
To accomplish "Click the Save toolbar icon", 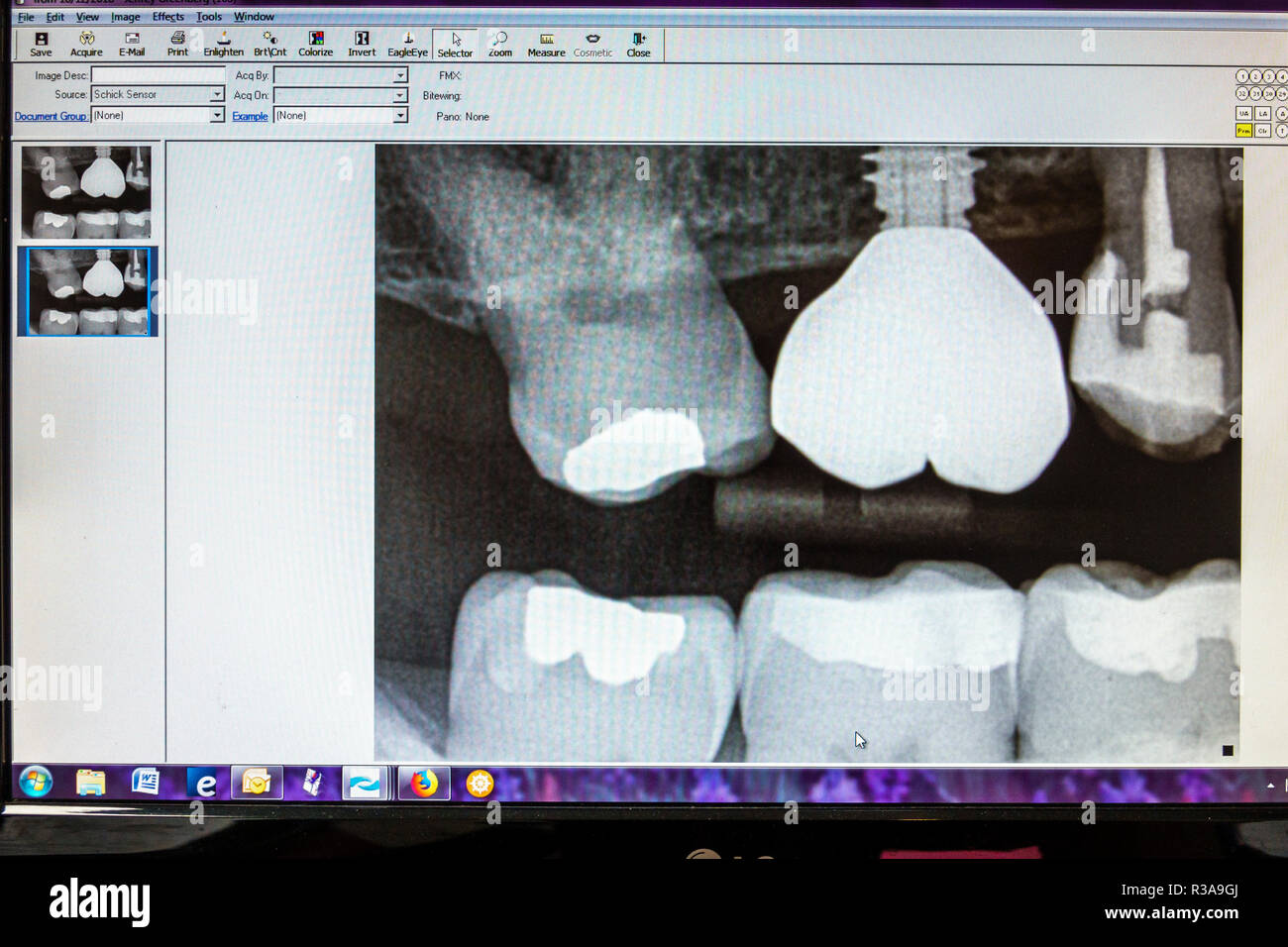I will [41, 45].
